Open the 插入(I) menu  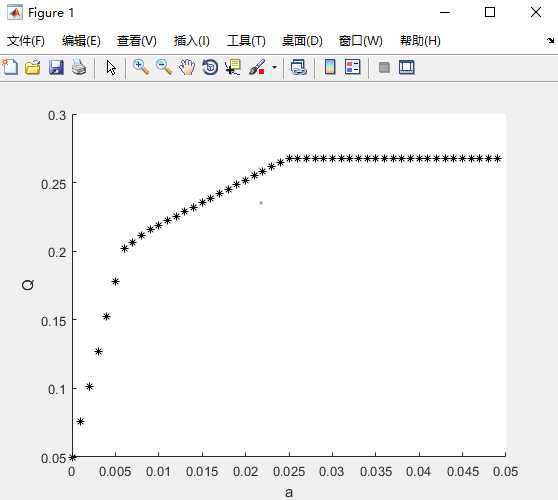click(x=191, y=41)
